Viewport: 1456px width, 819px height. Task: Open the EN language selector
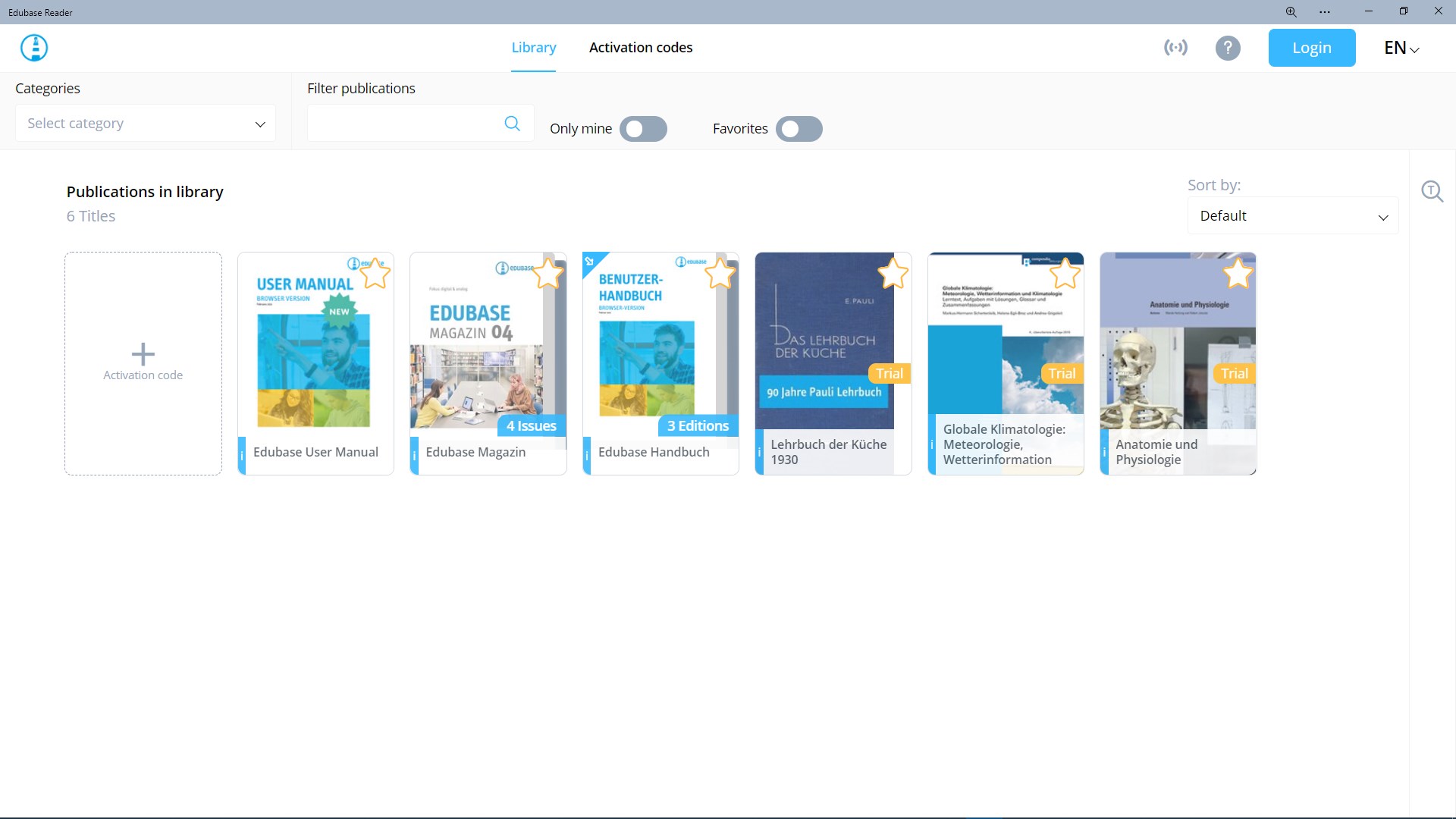1401,48
